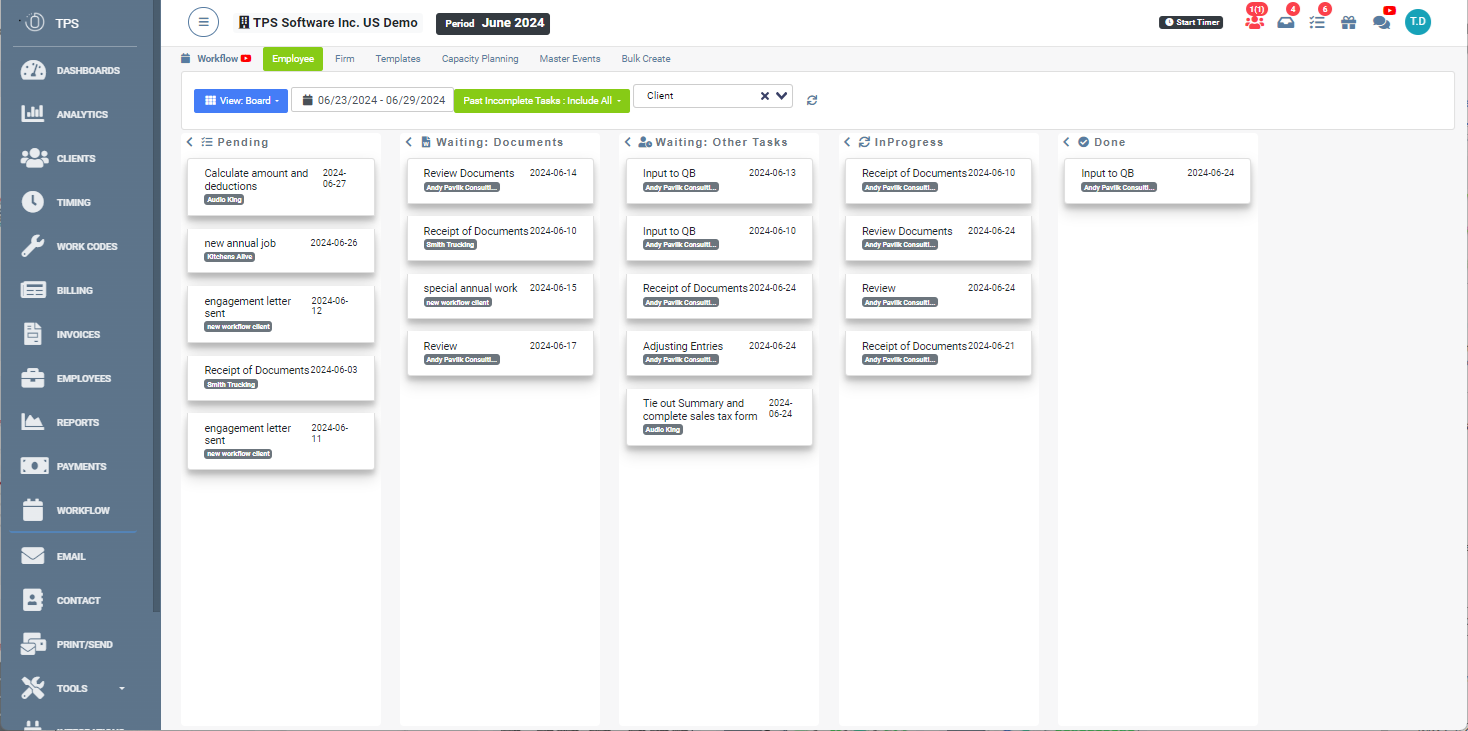Open engagement letter sent card dated 2024-06-12
This screenshot has width=1468, height=731.
click(x=281, y=314)
